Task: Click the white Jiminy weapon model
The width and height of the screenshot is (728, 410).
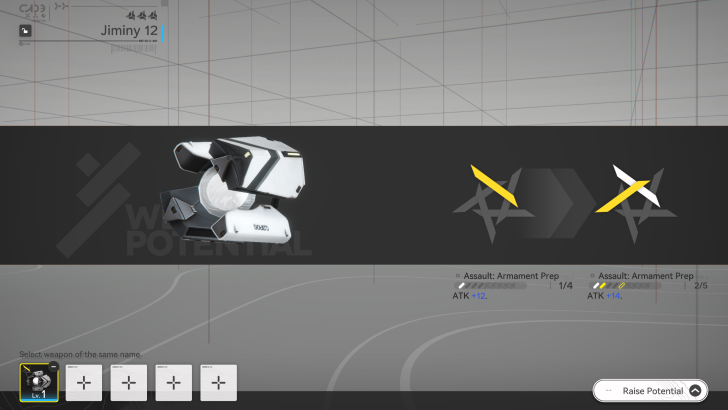Action: (x=240, y=190)
